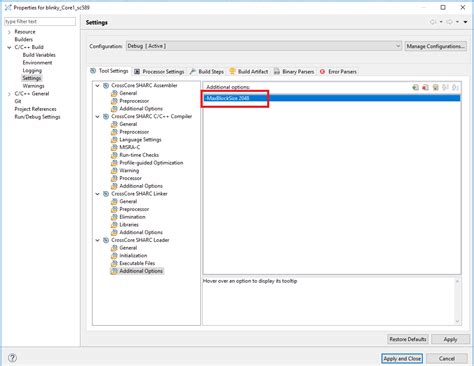Screen dimensions: 474x366
Task: Open the Back history dropdown arrow
Action: (x=441, y=22)
